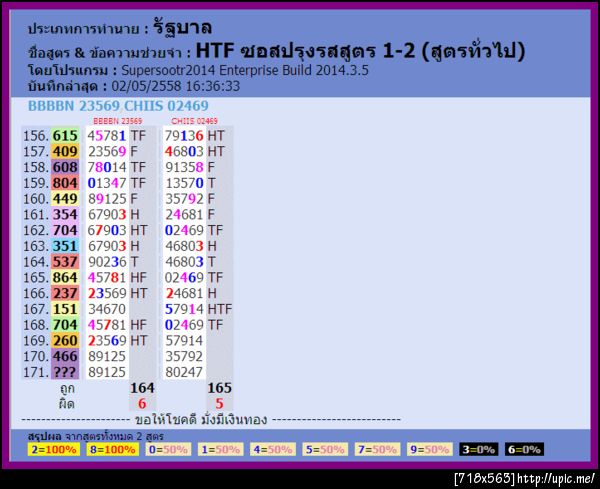Select 34670 in row 167

tap(107, 309)
